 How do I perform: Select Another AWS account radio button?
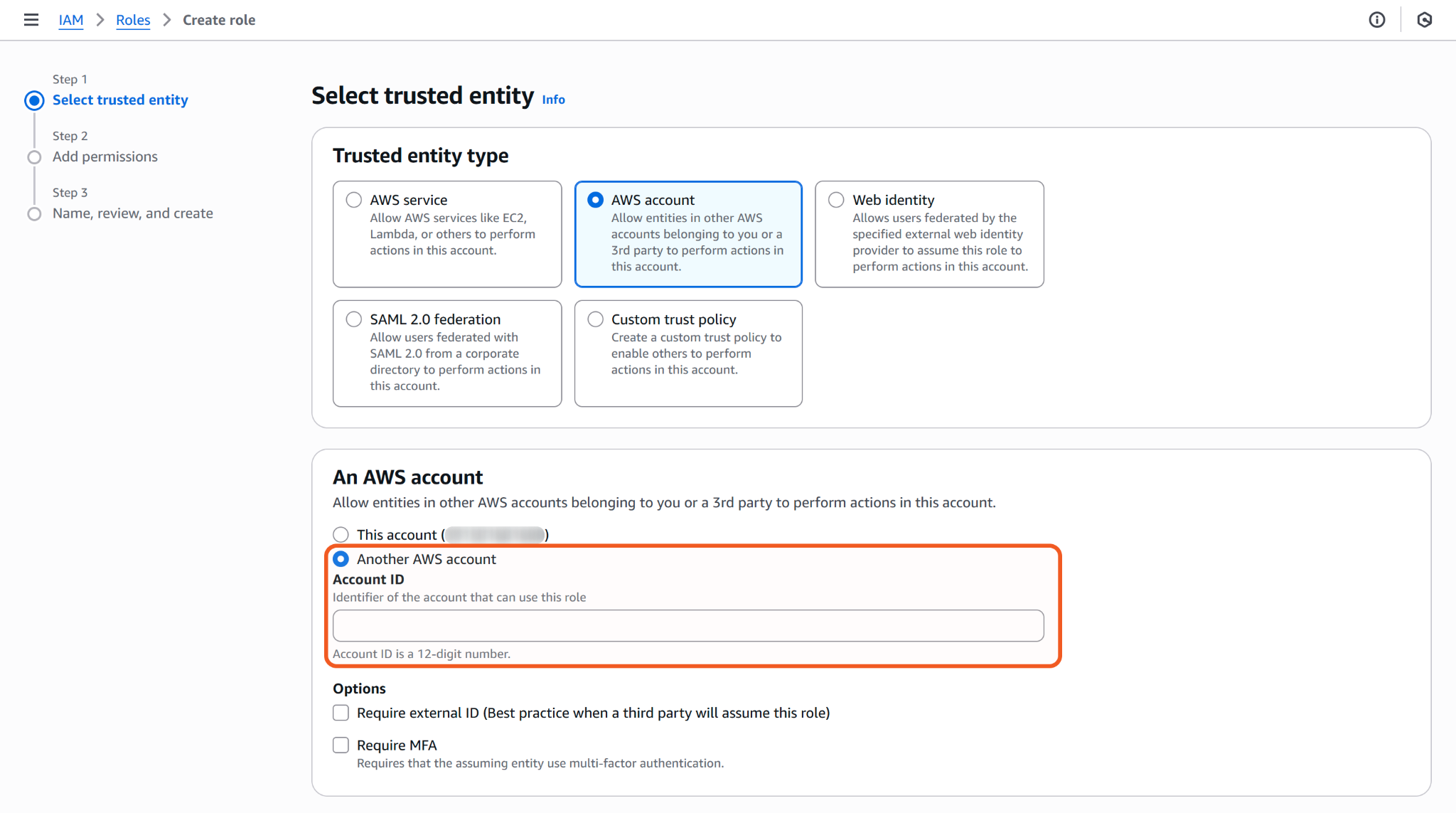coord(341,559)
